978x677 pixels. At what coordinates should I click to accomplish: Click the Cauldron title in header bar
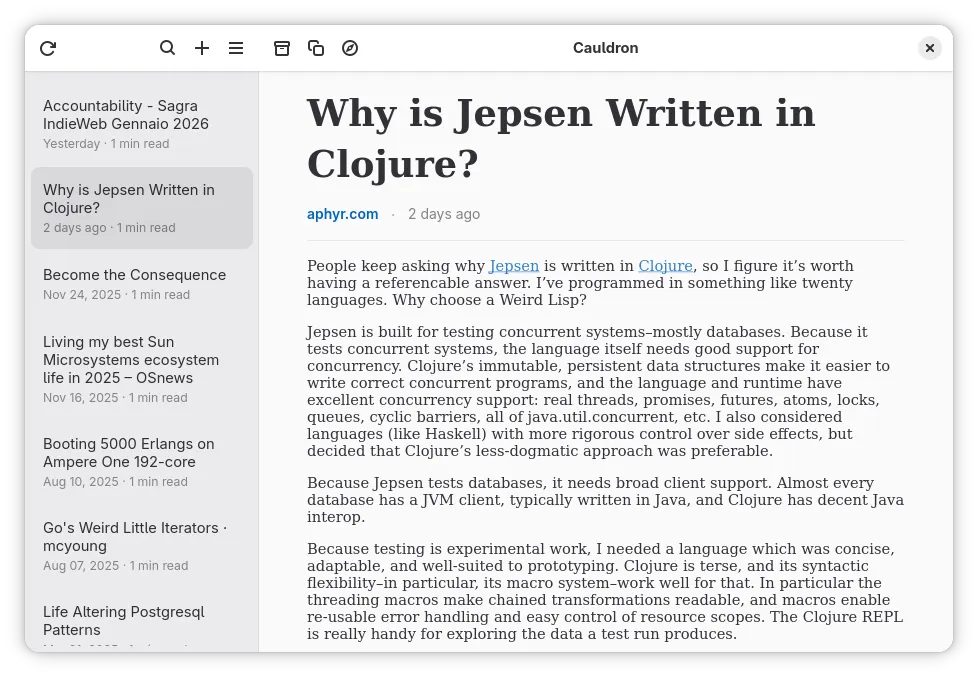point(605,48)
